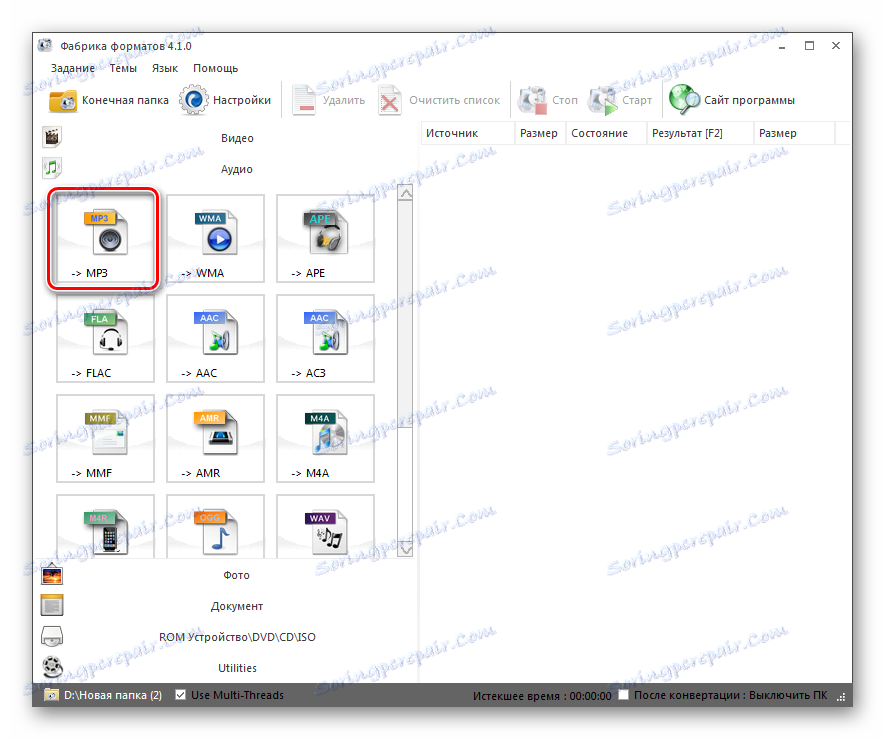
Task: Click Очистить список to clear list
Action: (440, 100)
